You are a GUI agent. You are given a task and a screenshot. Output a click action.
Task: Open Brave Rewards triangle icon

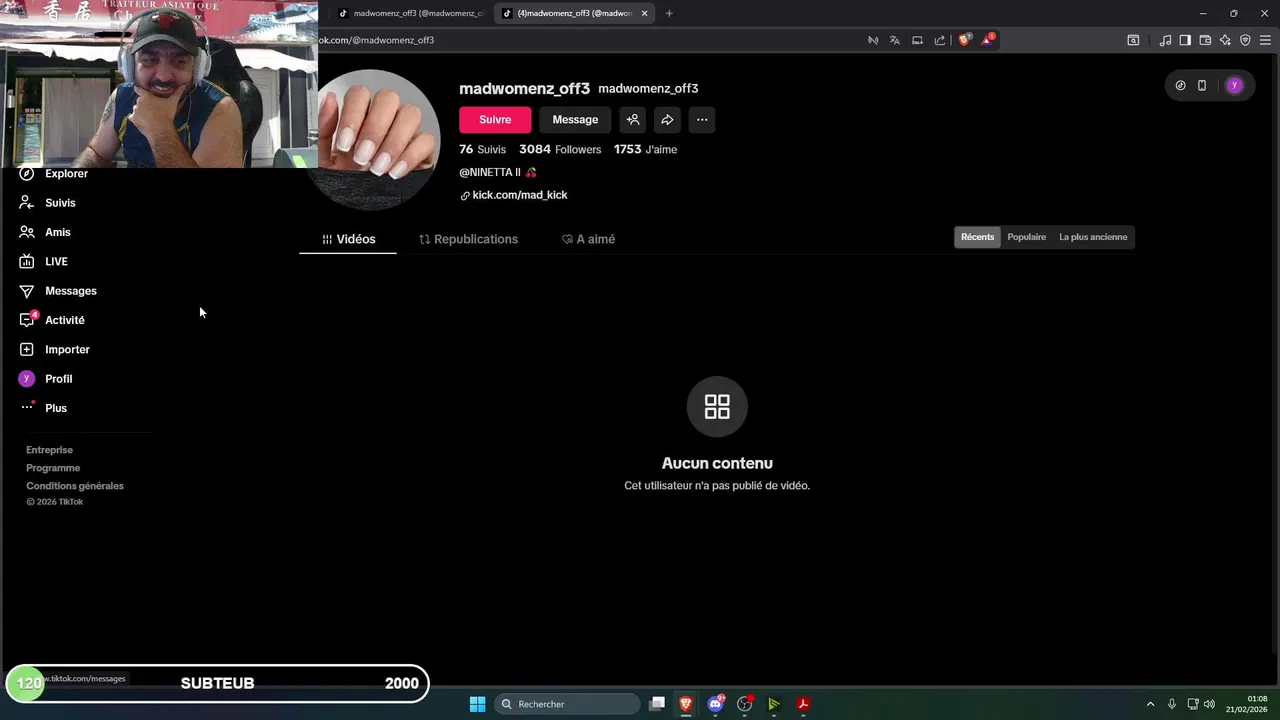click(988, 40)
